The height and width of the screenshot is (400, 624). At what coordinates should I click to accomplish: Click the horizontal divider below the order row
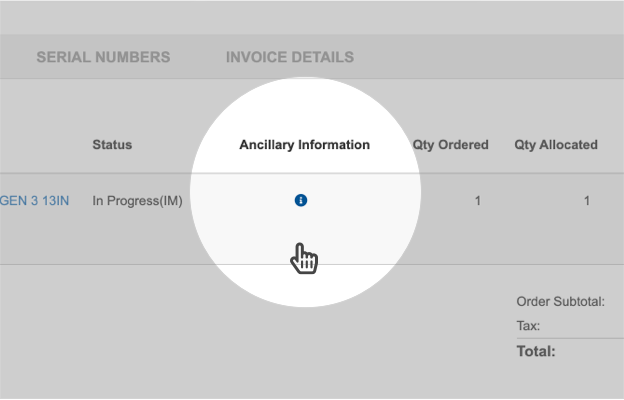coord(100,265)
